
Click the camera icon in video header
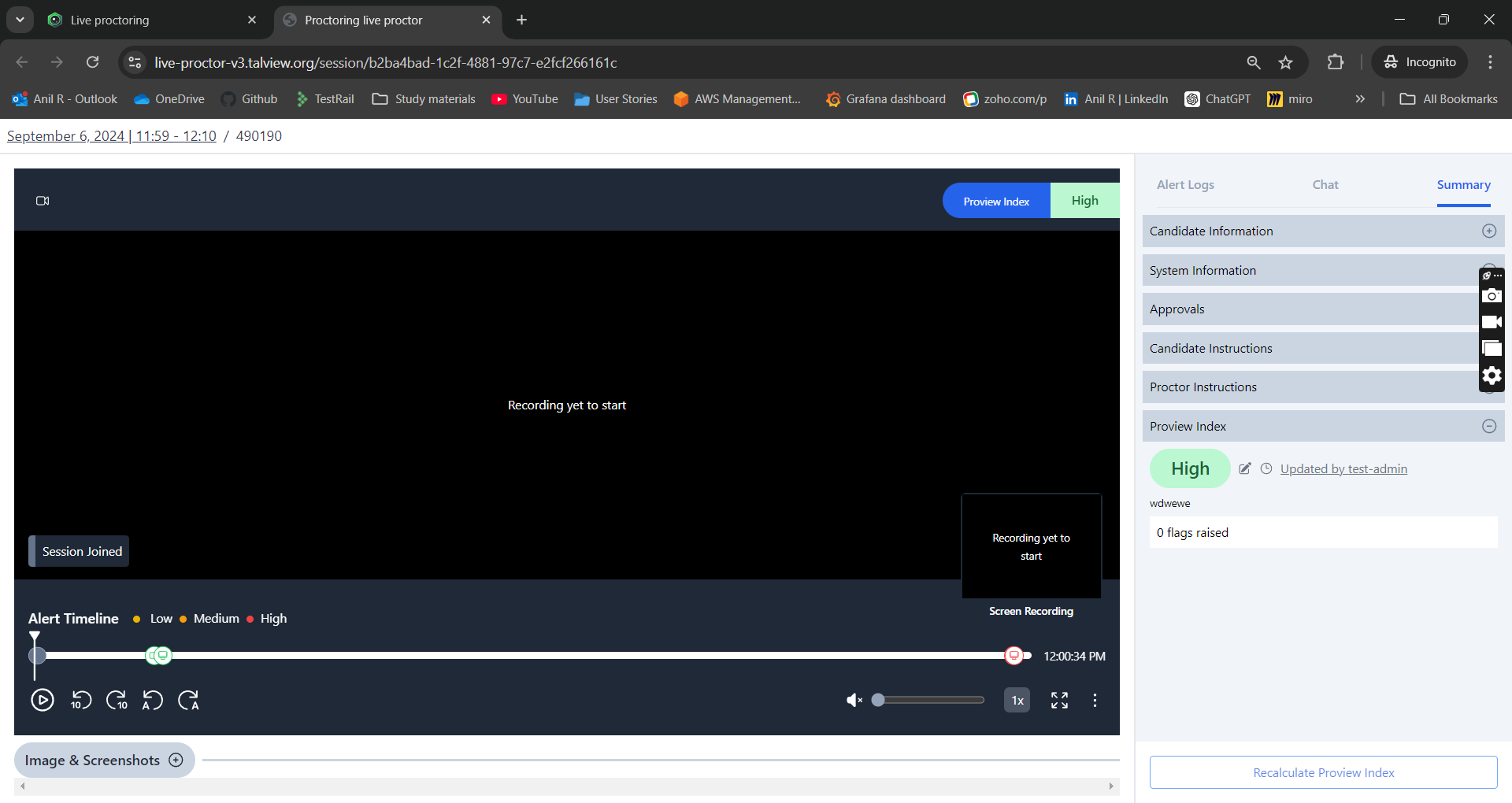pos(43,201)
